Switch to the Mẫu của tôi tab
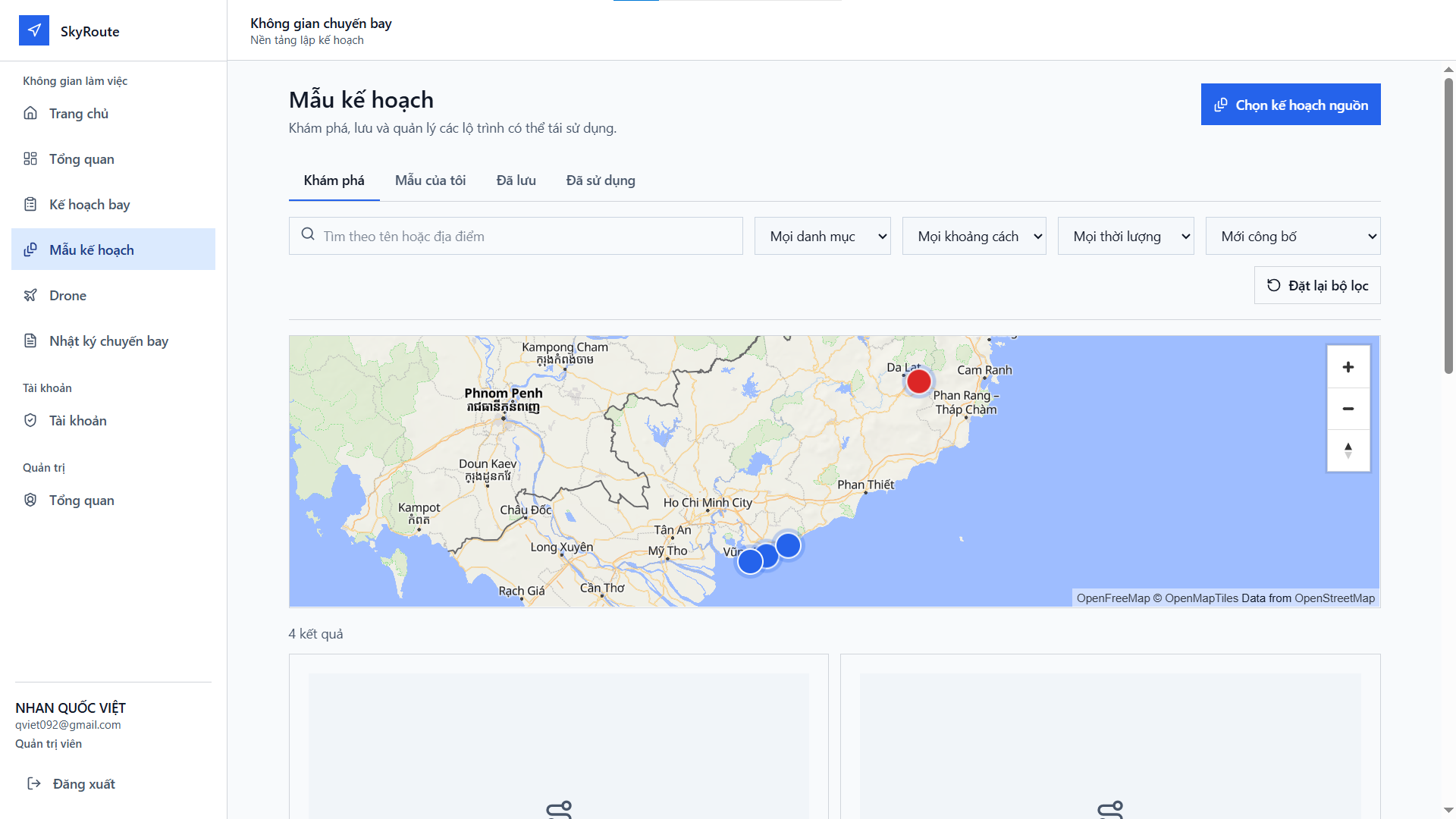The image size is (1456, 819). [430, 180]
